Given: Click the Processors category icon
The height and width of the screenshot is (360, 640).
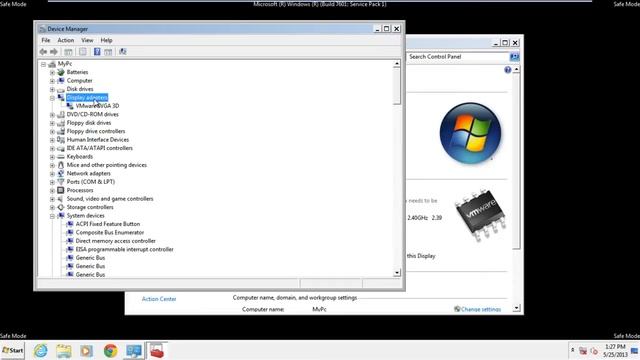Looking at the screenshot, I should coord(61,190).
